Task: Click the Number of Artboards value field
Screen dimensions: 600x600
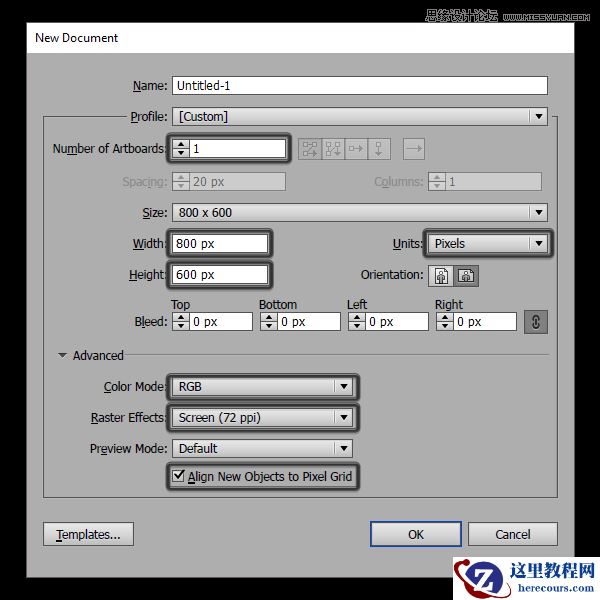Action: 237,148
